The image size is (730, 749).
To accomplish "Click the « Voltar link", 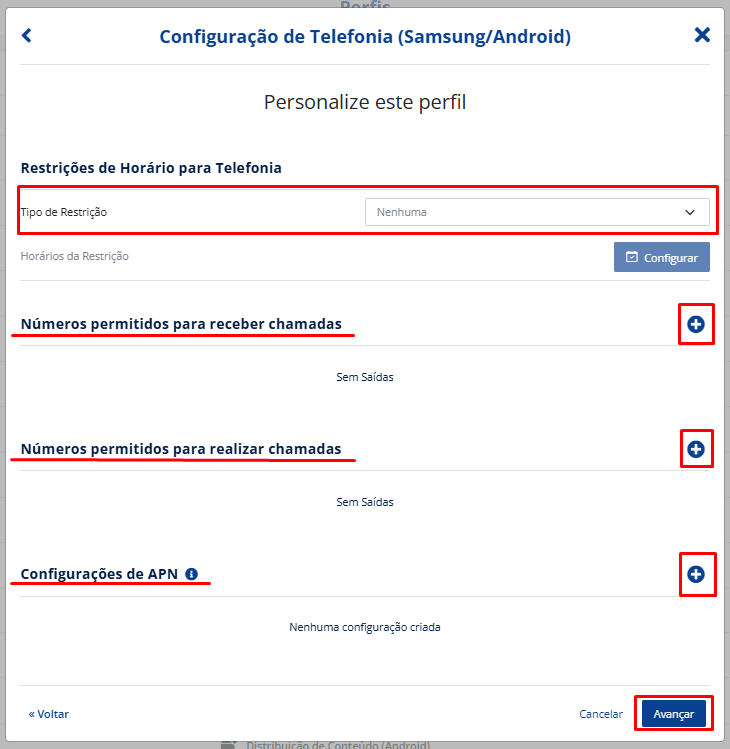I will pos(48,714).
